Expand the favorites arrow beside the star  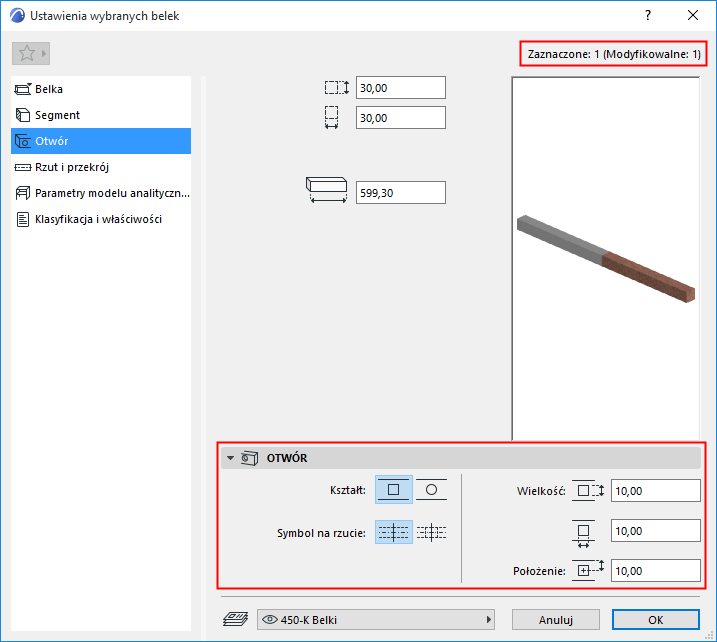(x=44, y=54)
